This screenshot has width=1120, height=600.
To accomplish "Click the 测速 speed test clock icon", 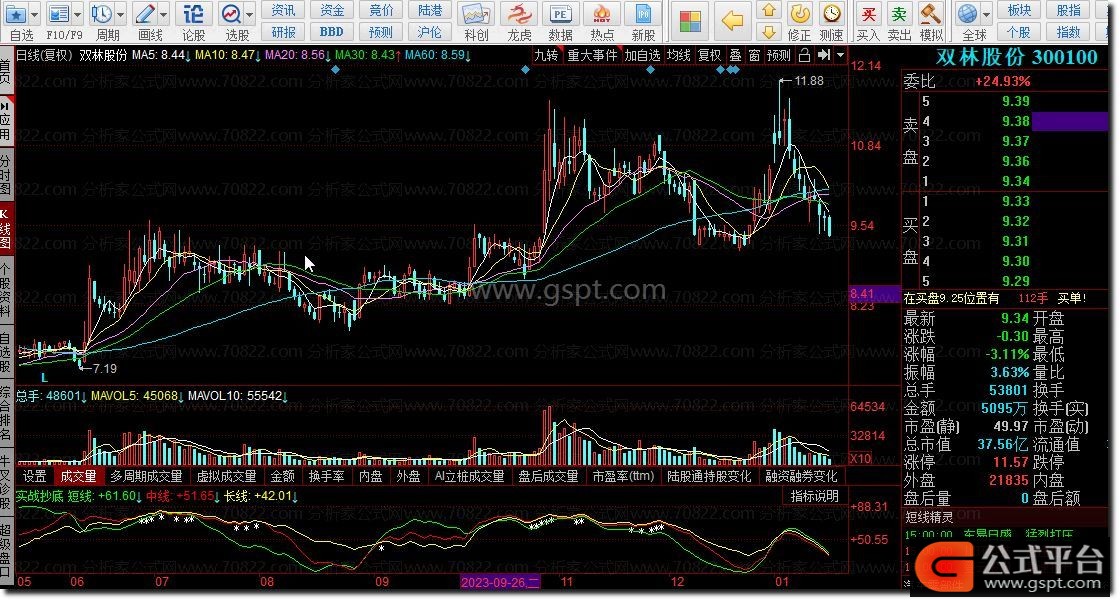I will 831,14.
